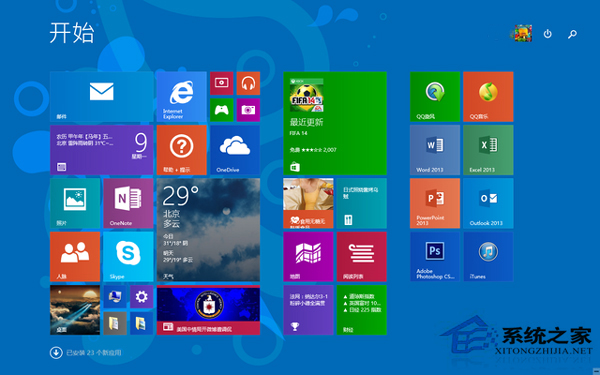Launch the Skype tile
600x375 pixels.
click(x=128, y=257)
